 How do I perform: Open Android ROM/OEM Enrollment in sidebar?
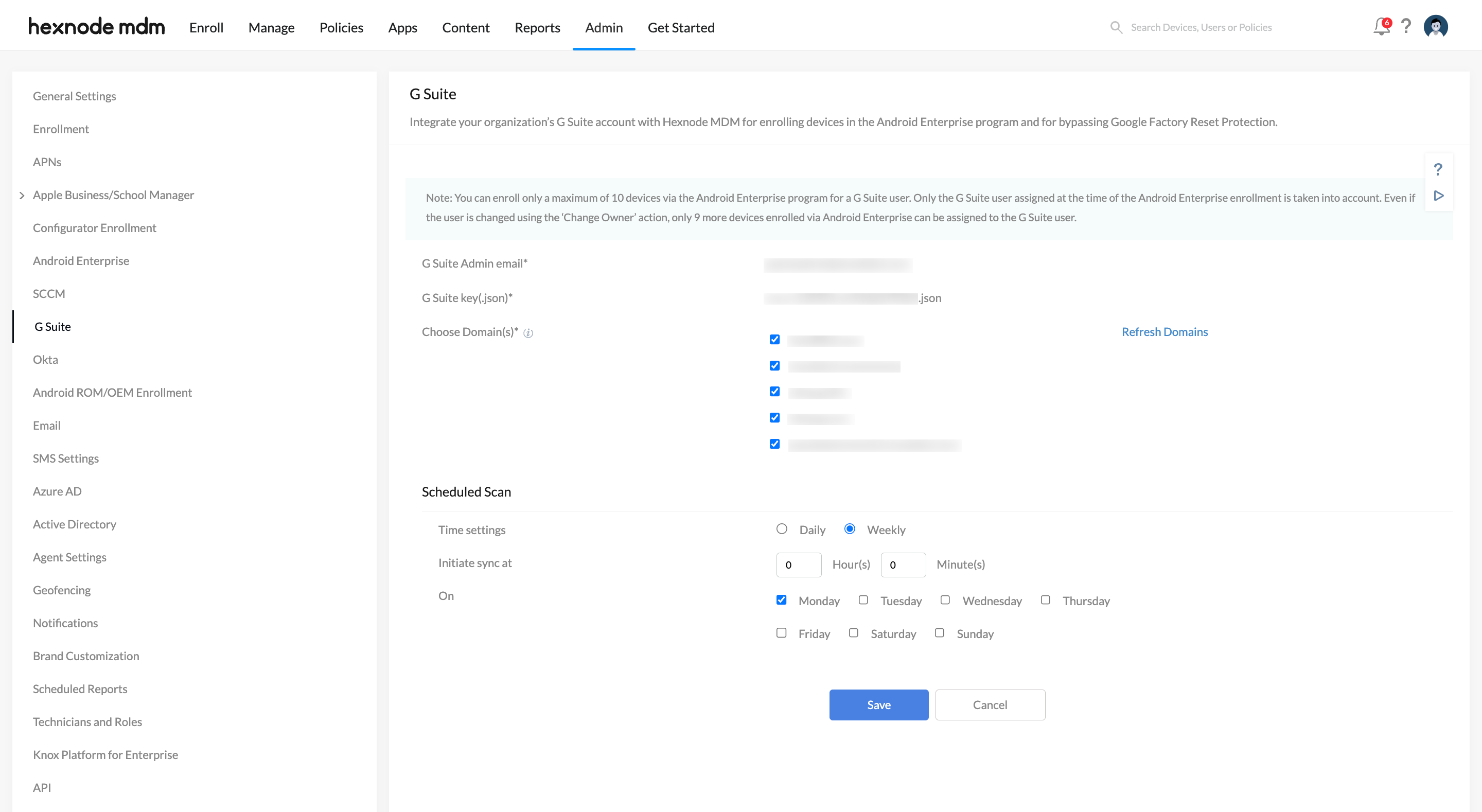112,393
